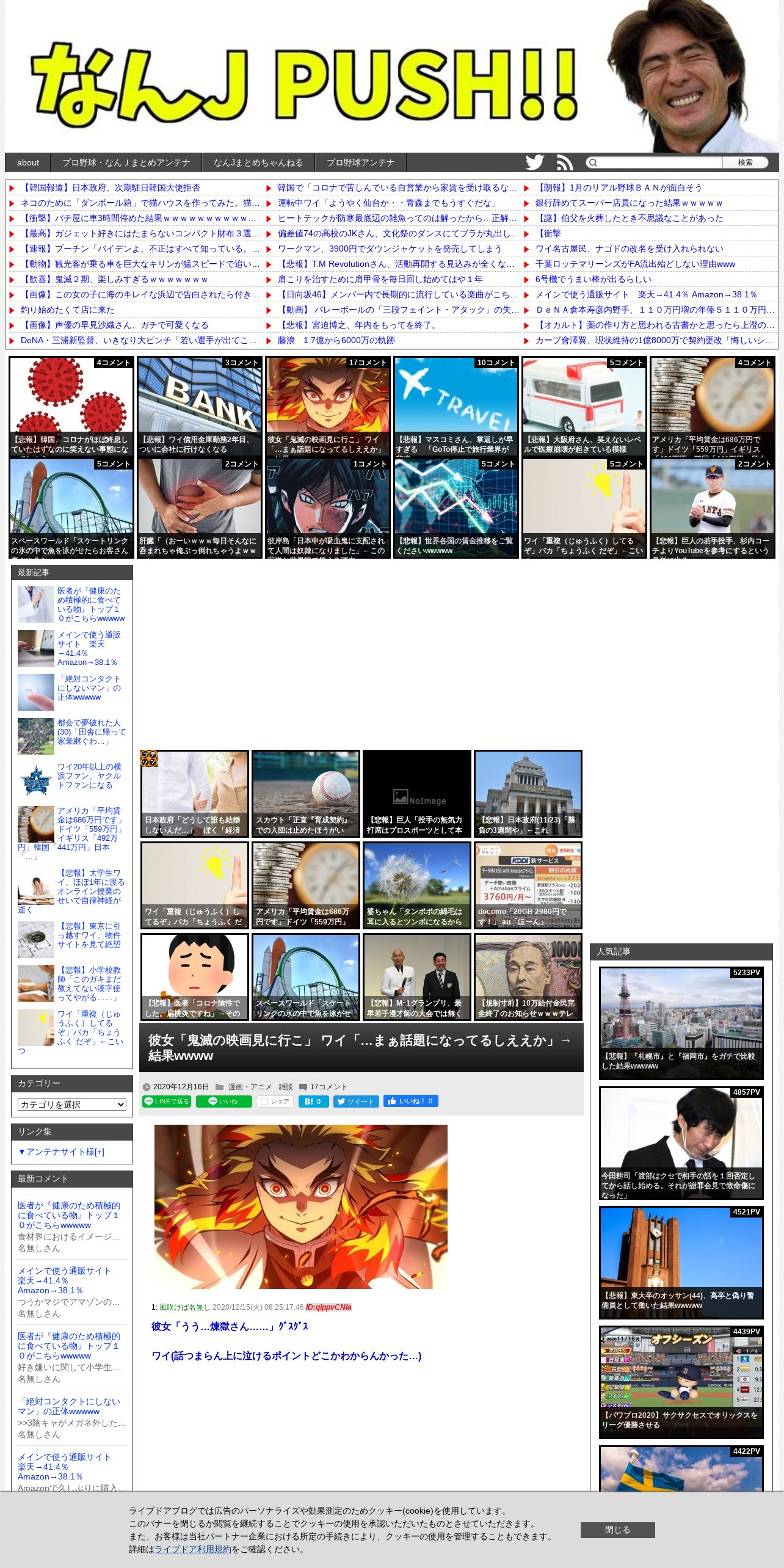Open the docomo 20GB 2980円 thumbnail
The image size is (784, 1568).
click(528, 885)
